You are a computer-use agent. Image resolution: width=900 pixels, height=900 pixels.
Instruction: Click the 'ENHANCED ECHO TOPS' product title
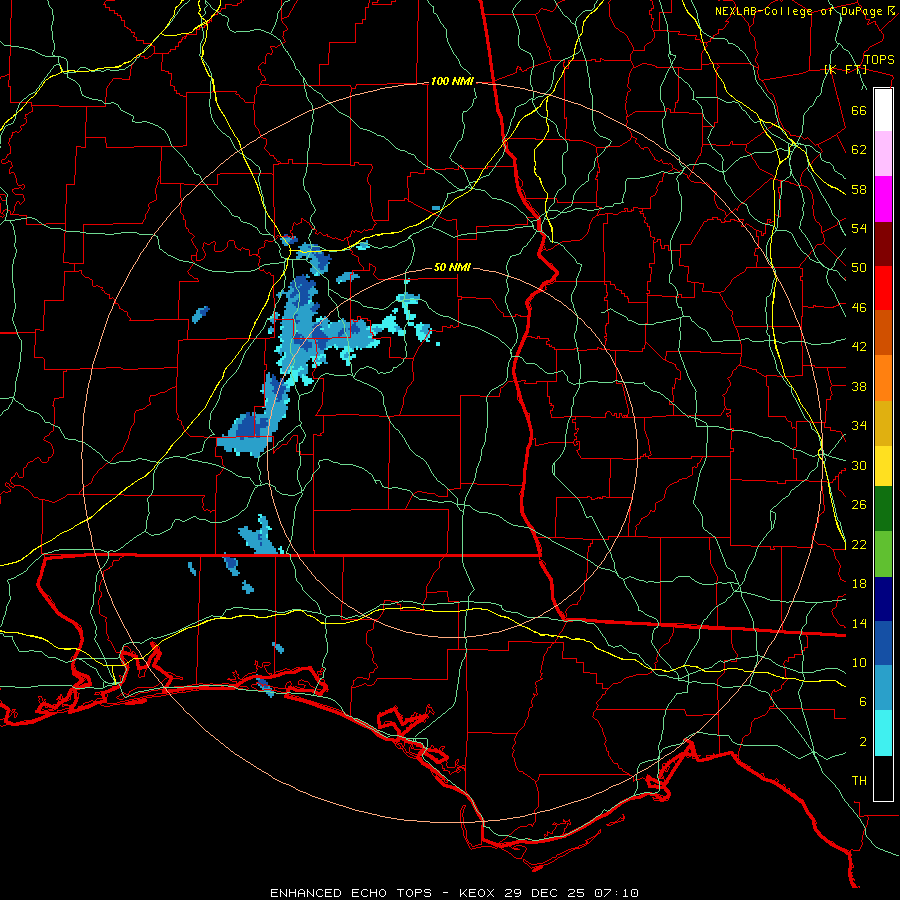click(351, 893)
